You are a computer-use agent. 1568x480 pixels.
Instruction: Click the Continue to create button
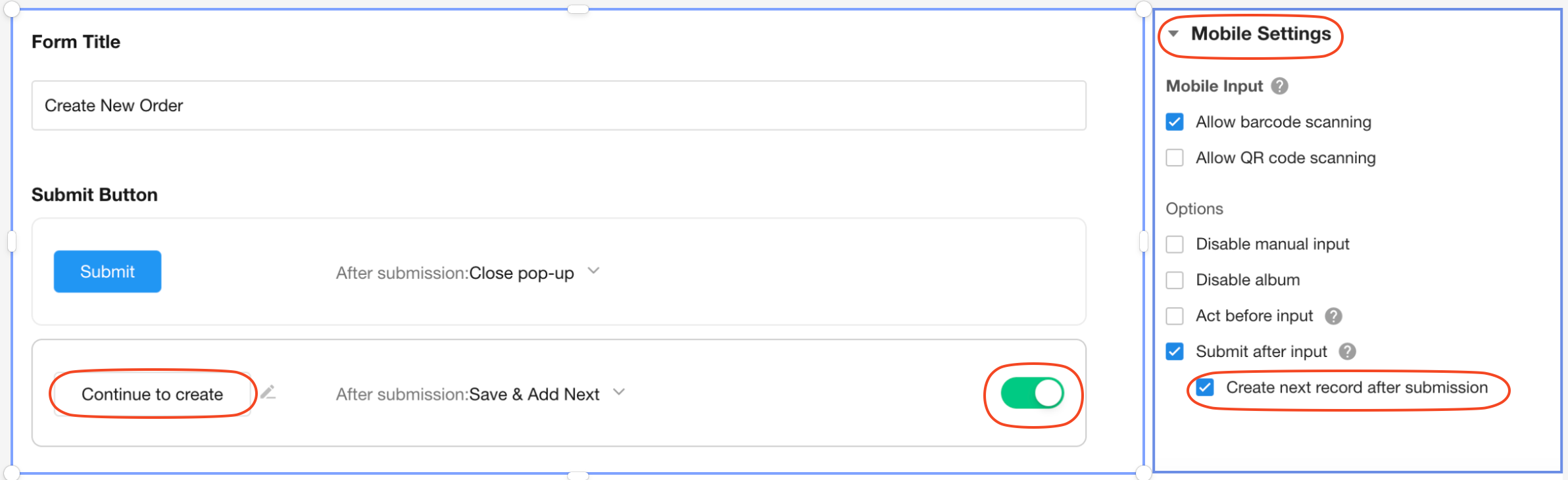(152, 394)
